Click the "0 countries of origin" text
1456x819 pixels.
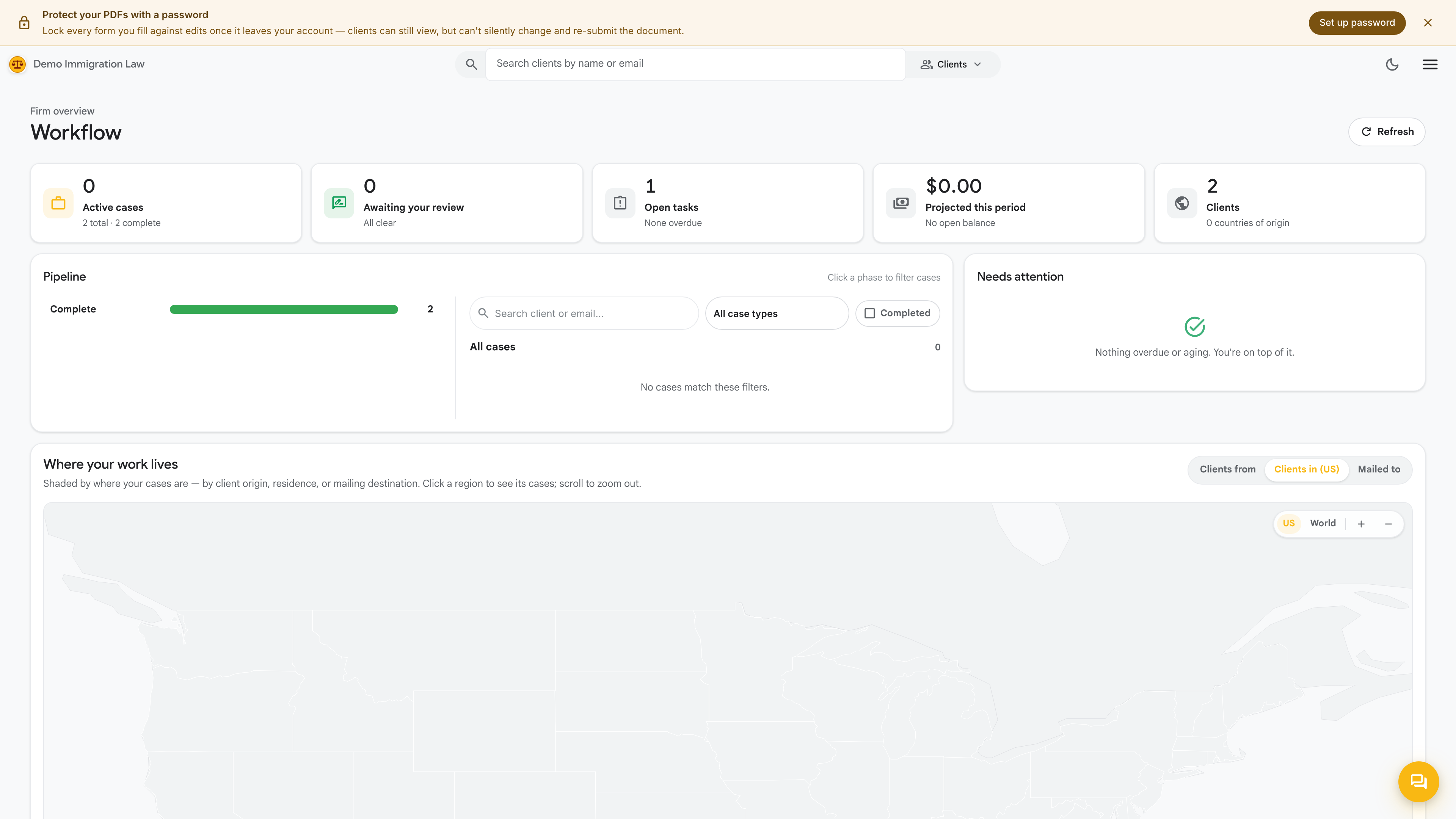[x=1247, y=223]
